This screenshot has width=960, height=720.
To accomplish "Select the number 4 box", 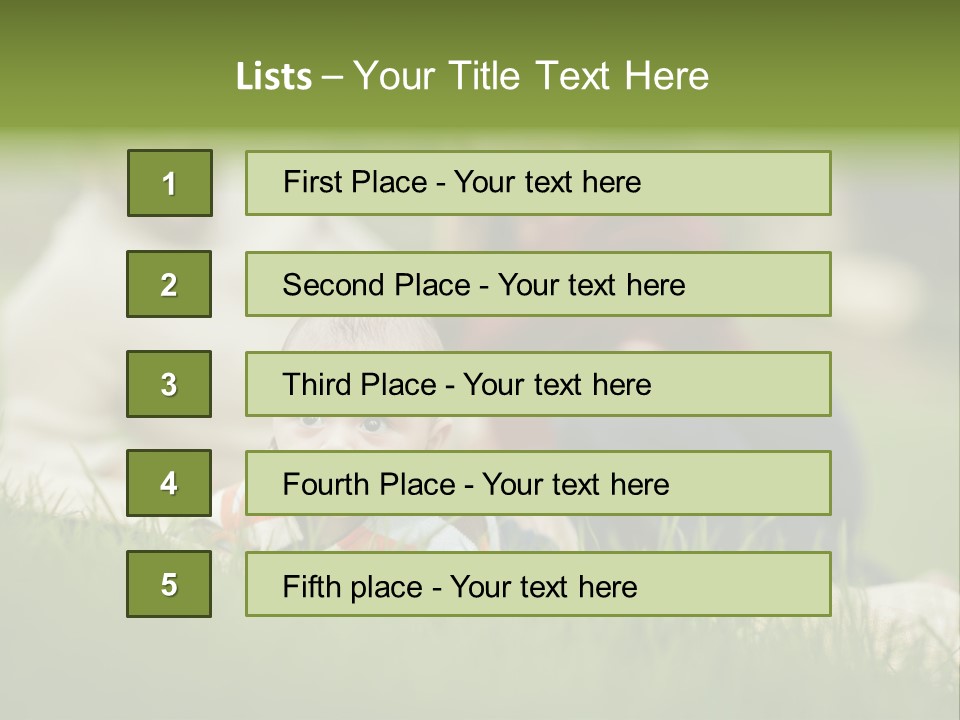I will tap(169, 483).
